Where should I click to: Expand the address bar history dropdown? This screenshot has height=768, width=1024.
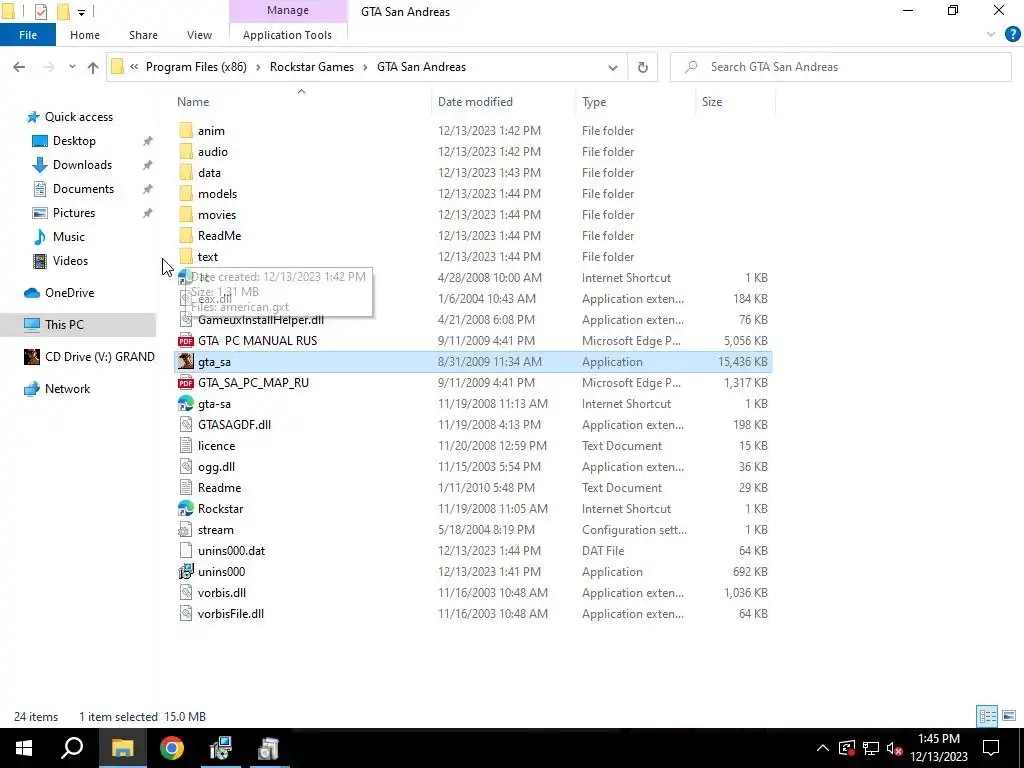pos(613,67)
